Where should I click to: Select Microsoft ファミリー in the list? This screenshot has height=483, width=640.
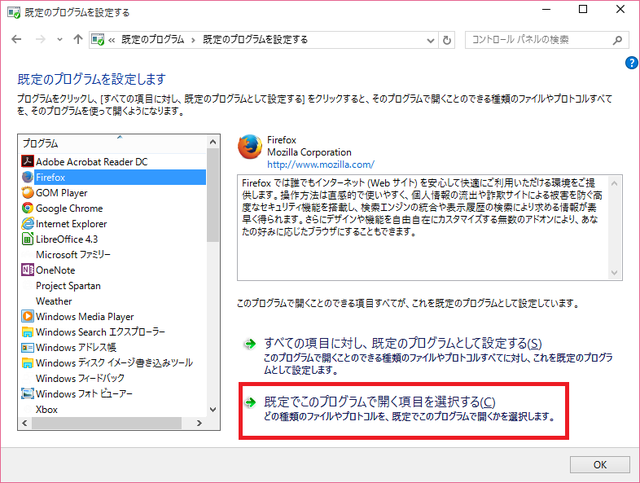pyautogui.click(x=73, y=255)
